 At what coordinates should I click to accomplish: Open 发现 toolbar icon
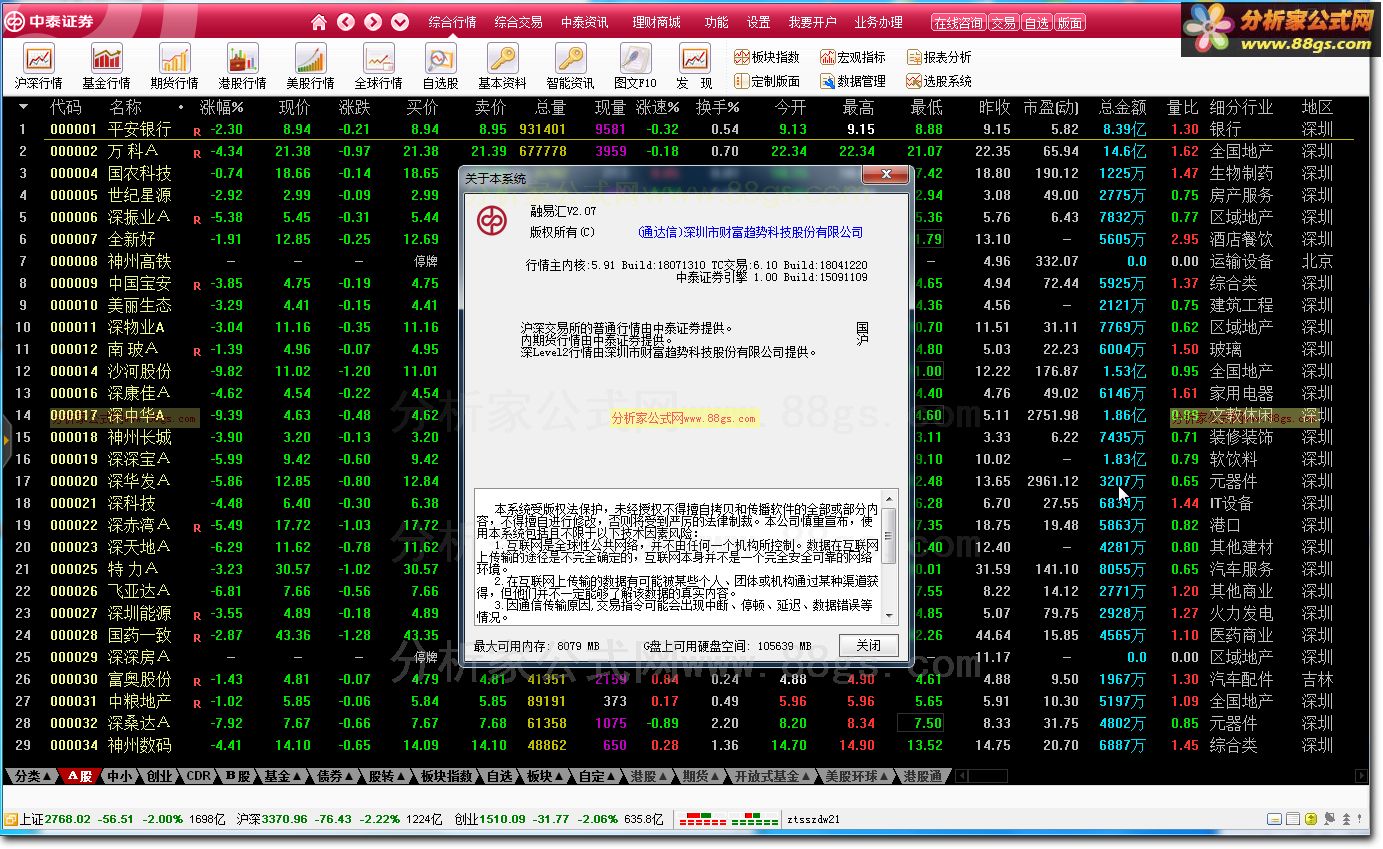tap(694, 67)
